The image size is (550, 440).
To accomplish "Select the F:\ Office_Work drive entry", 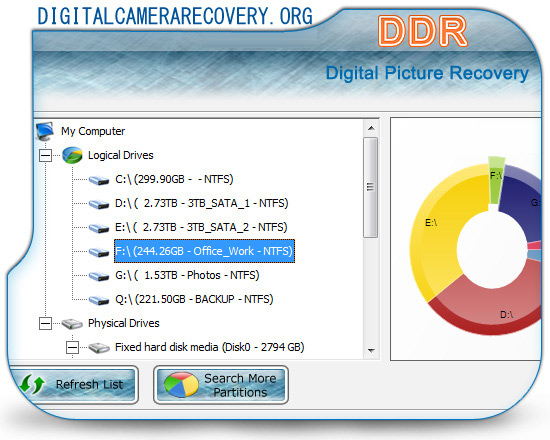I will [x=204, y=251].
